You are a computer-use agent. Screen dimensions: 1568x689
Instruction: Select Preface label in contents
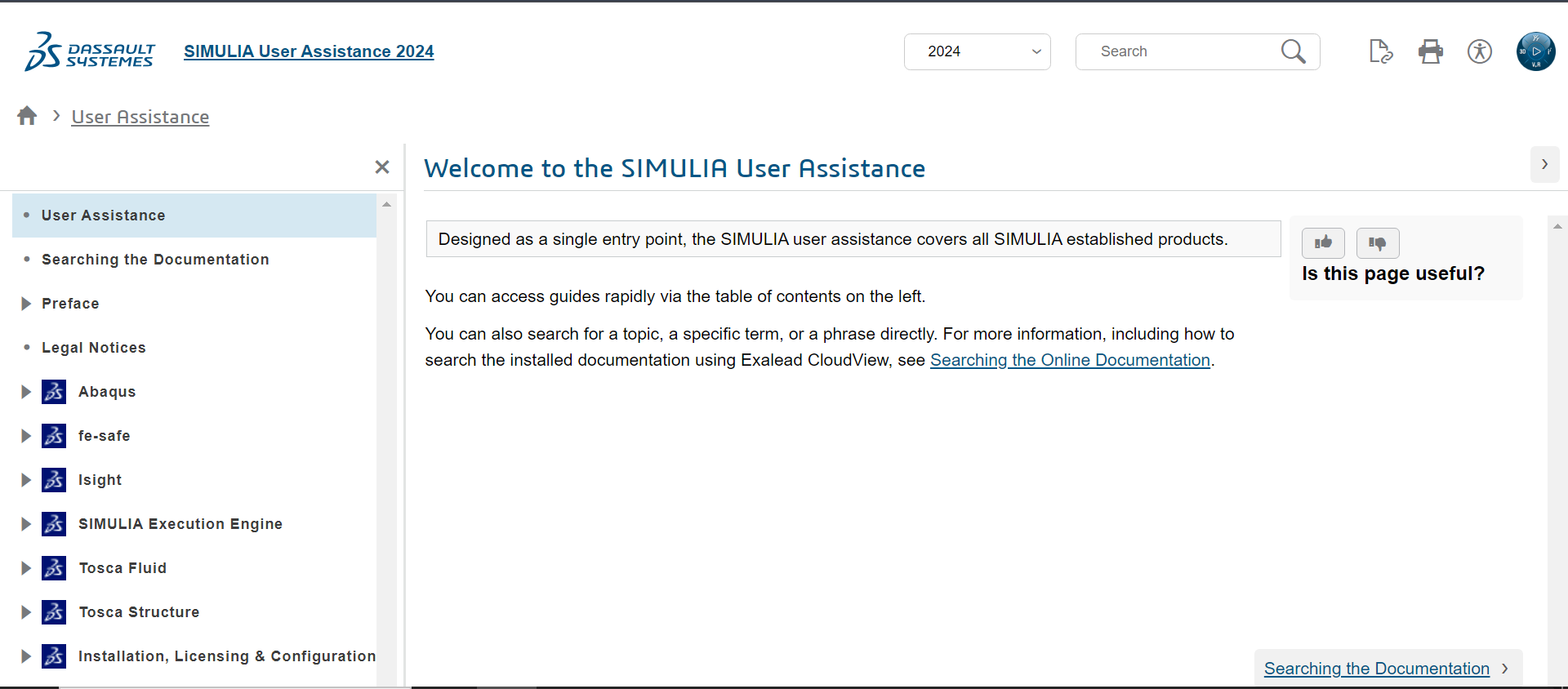(x=70, y=304)
